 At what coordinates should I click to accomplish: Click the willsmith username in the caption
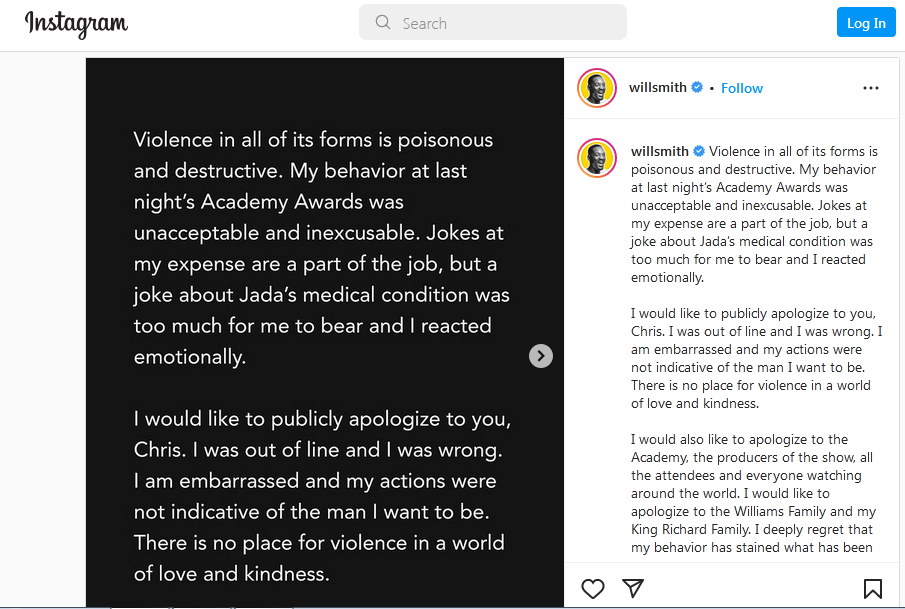coord(659,152)
